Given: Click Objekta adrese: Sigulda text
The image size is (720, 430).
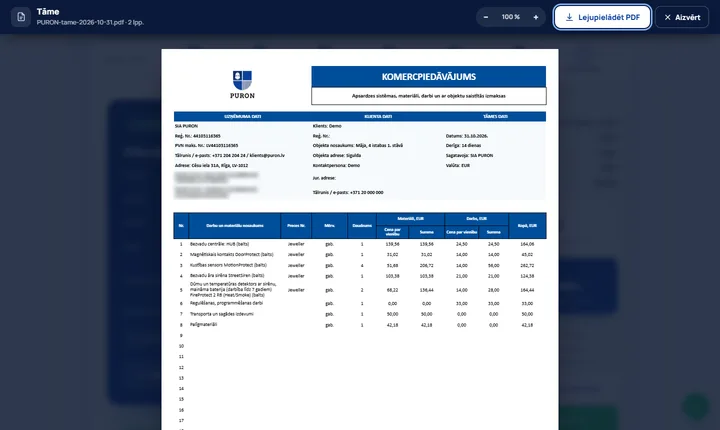Looking at the screenshot, I should [x=337, y=155].
